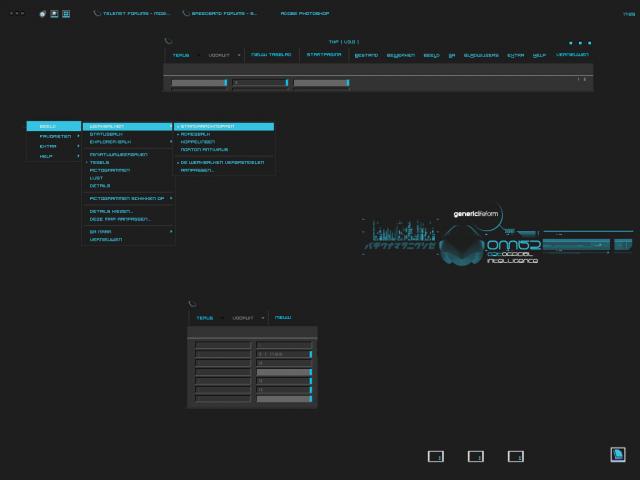Click Vernieuwen in the top browser toolbar
The width and height of the screenshot is (640, 480).
pyautogui.click(x=572, y=55)
